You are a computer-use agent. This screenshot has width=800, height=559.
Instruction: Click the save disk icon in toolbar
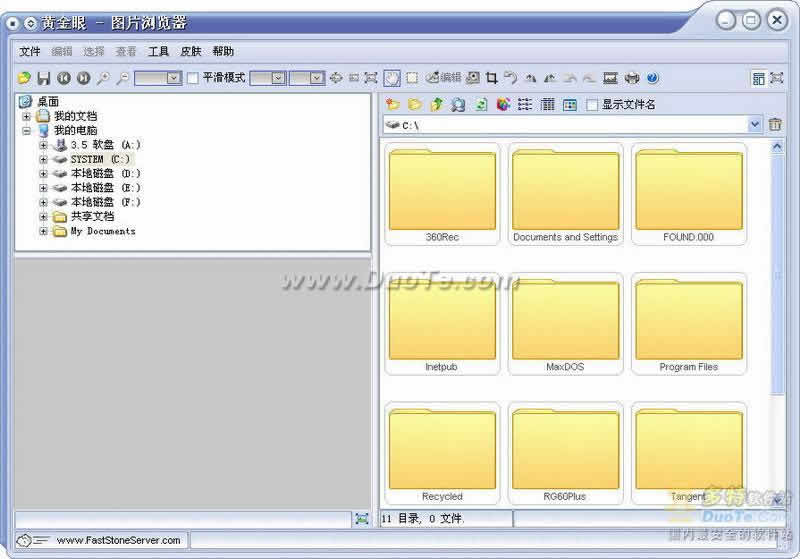44,78
